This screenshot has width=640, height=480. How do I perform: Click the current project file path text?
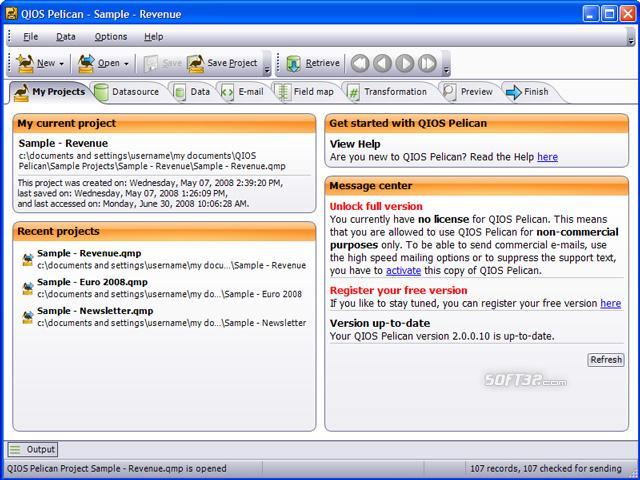152,161
